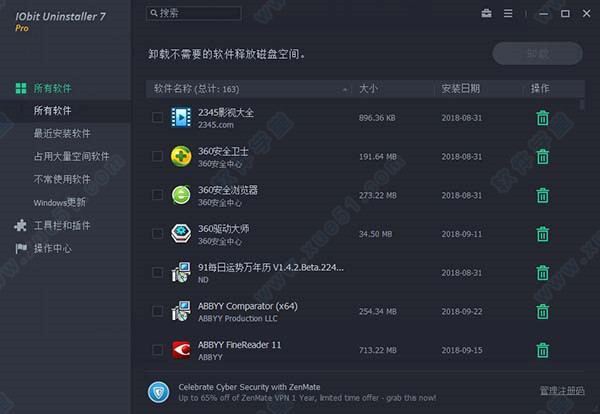Tick the checkbox for 360安全浏览器
The height and width of the screenshot is (414, 600).
[x=157, y=195]
